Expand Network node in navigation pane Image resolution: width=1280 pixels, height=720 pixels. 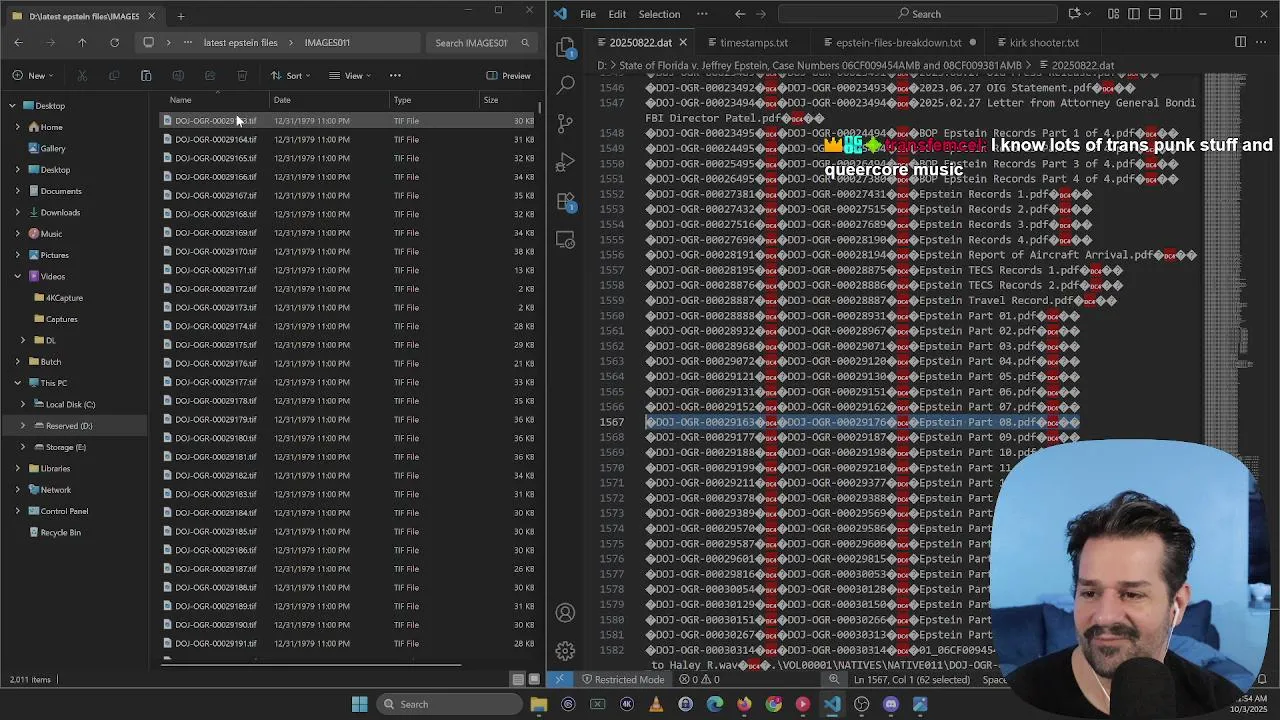(17, 490)
